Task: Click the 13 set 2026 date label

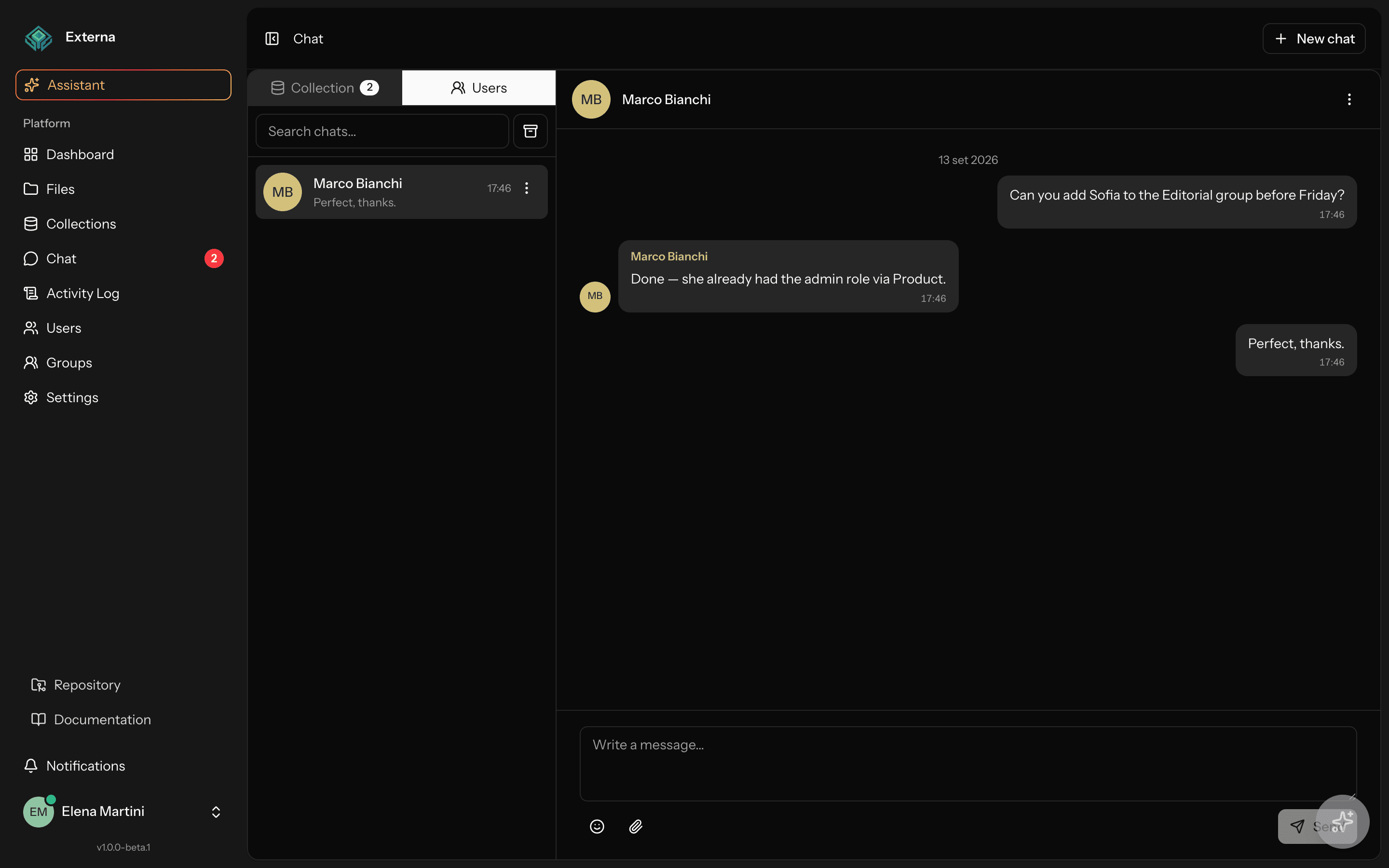Action: pos(968,160)
